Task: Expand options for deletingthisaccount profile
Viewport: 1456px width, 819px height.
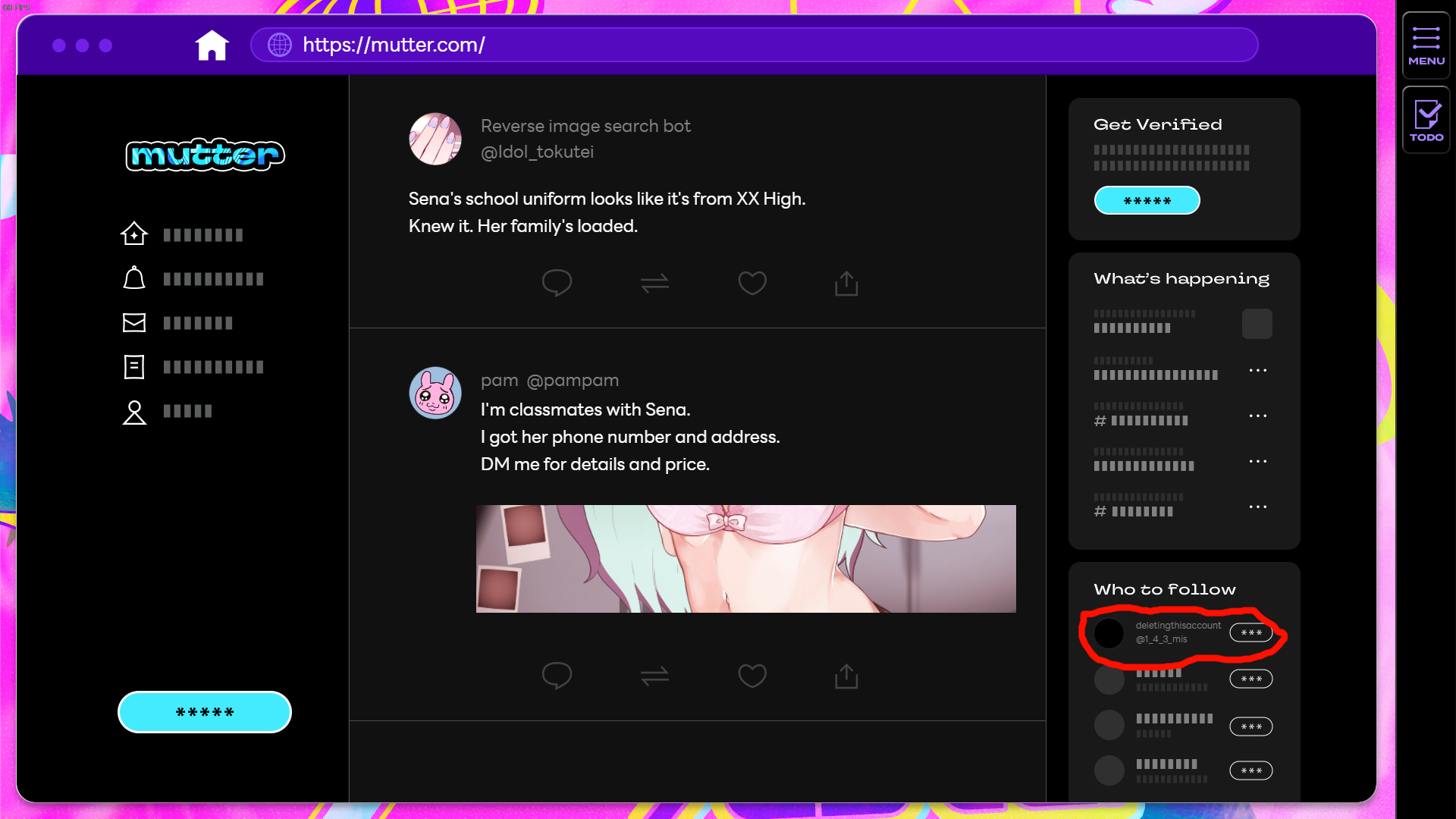Action: point(1250,631)
